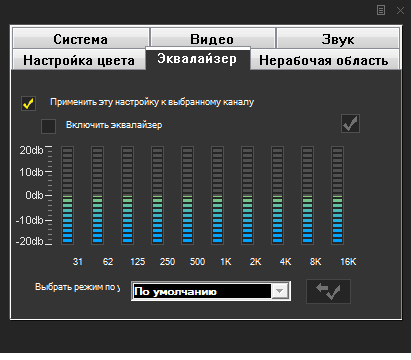Select the Эквалайзер tab
Screen dimensions: 411x360
pyautogui.click(x=198, y=59)
